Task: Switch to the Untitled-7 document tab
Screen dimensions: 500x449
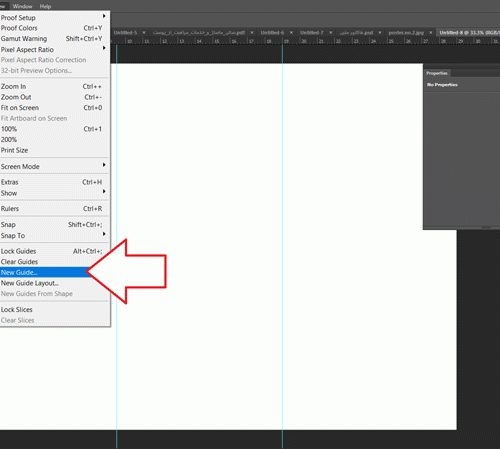Action: [312, 32]
